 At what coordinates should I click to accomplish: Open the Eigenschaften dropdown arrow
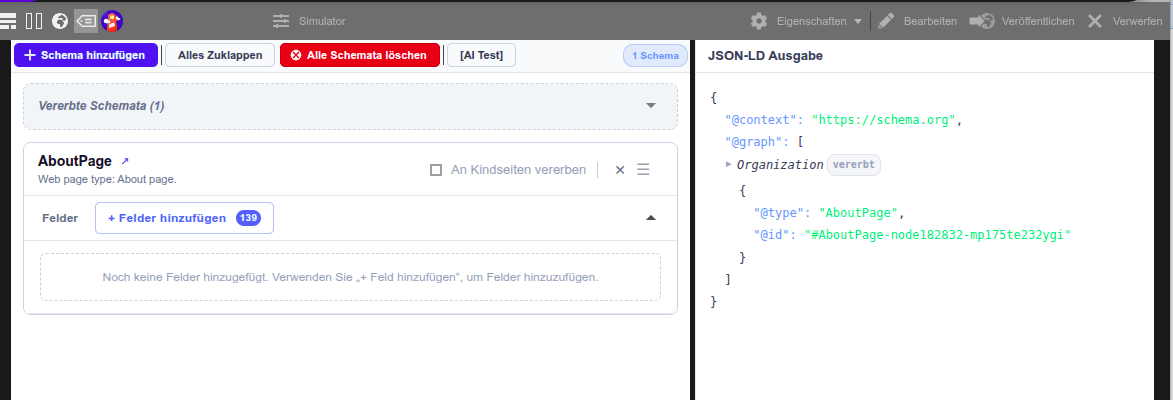[x=857, y=22]
